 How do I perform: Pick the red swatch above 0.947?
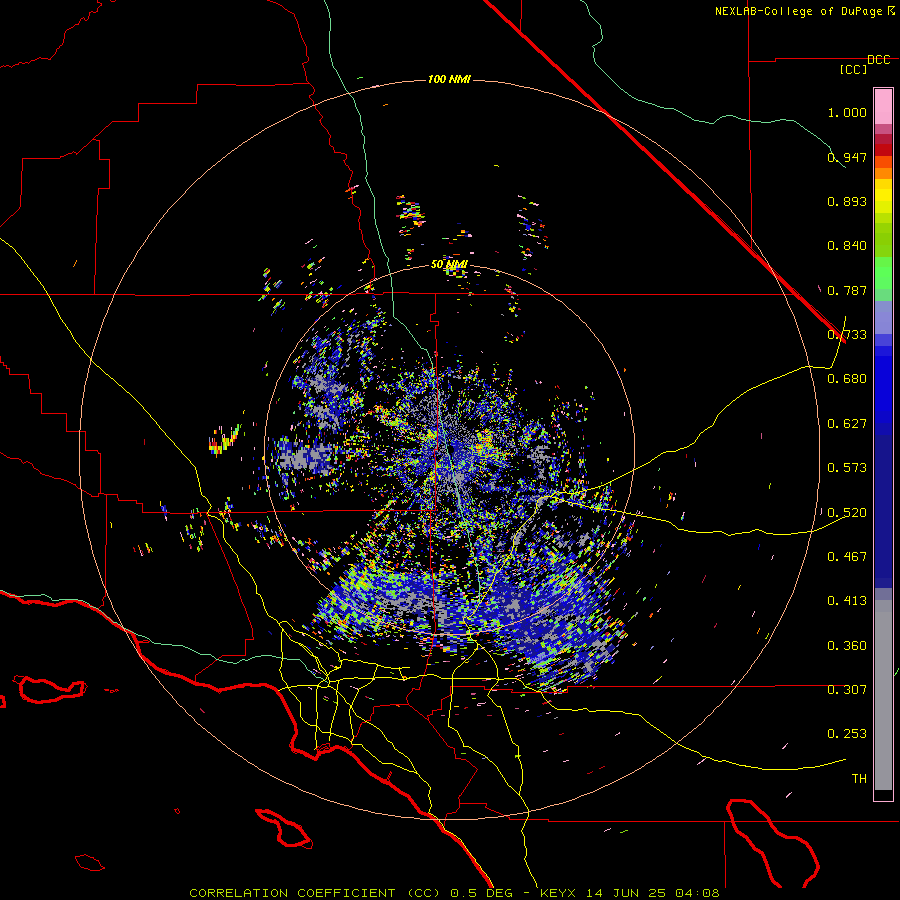click(x=883, y=149)
